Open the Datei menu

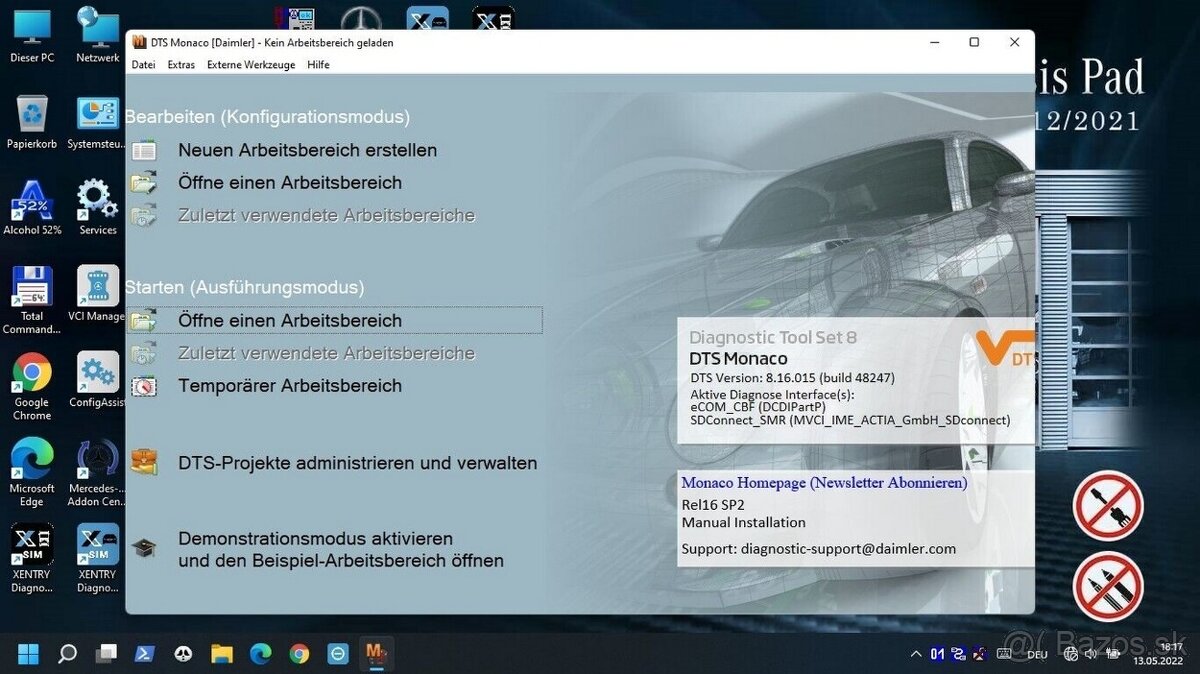(x=142, y=64)
